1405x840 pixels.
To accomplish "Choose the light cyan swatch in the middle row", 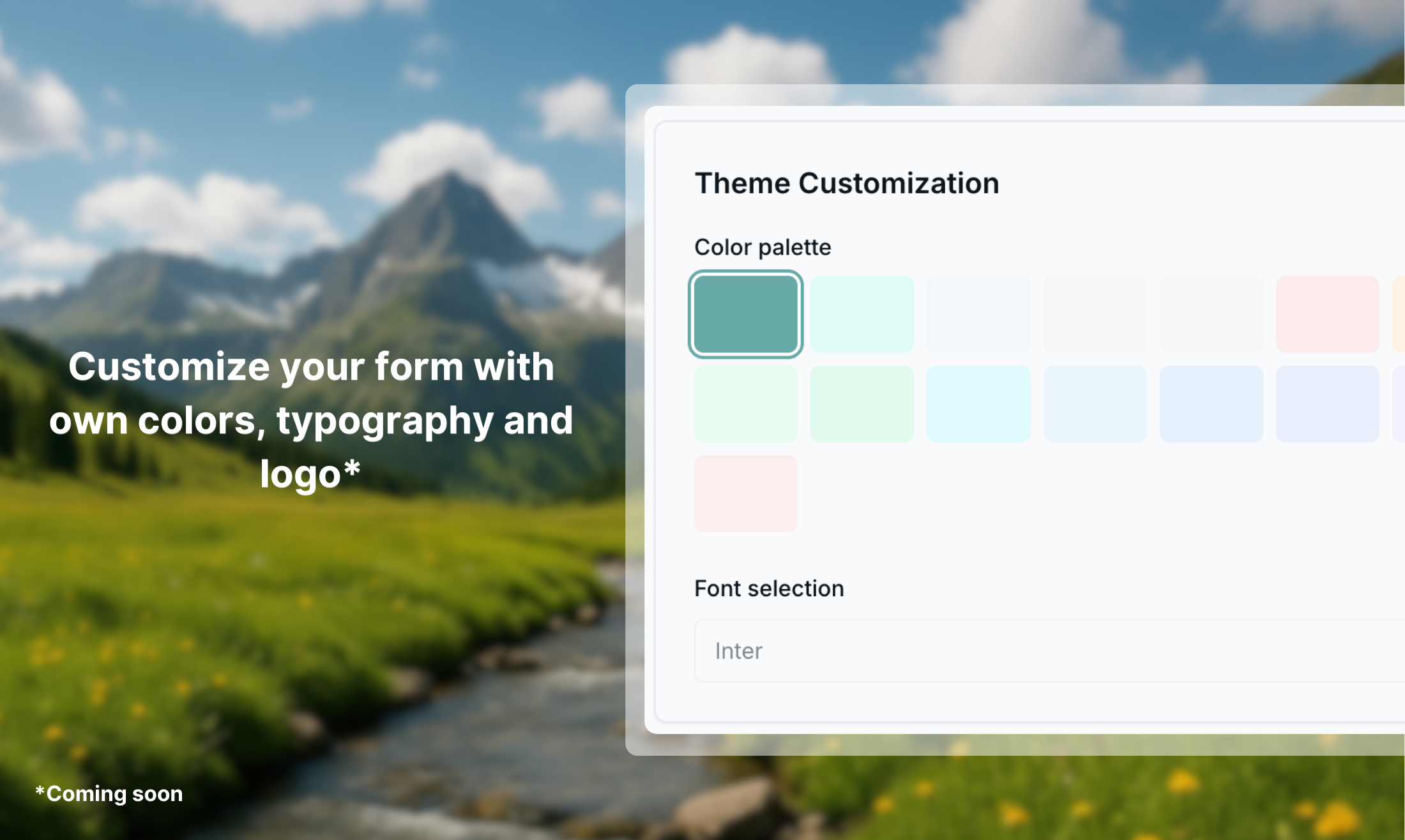I will tap(978, 403).
